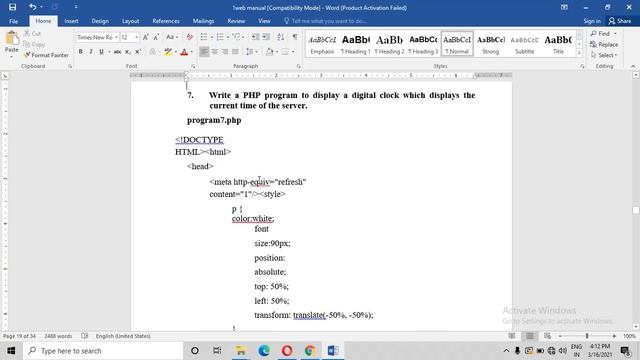The image size is (640, 360).
Task: Align text left
Action: [x=204, y=52]
